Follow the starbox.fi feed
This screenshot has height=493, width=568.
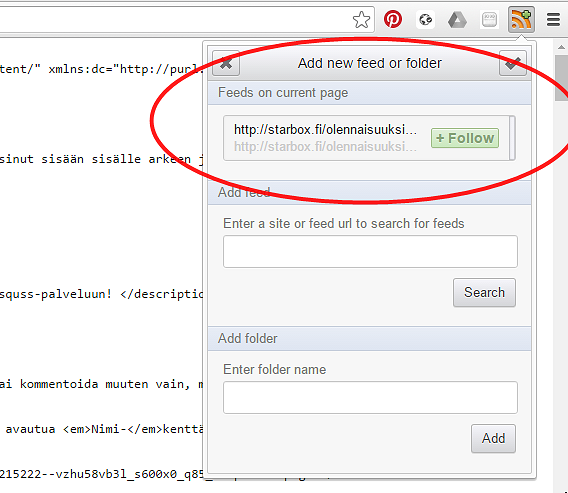tap(465, 138)
